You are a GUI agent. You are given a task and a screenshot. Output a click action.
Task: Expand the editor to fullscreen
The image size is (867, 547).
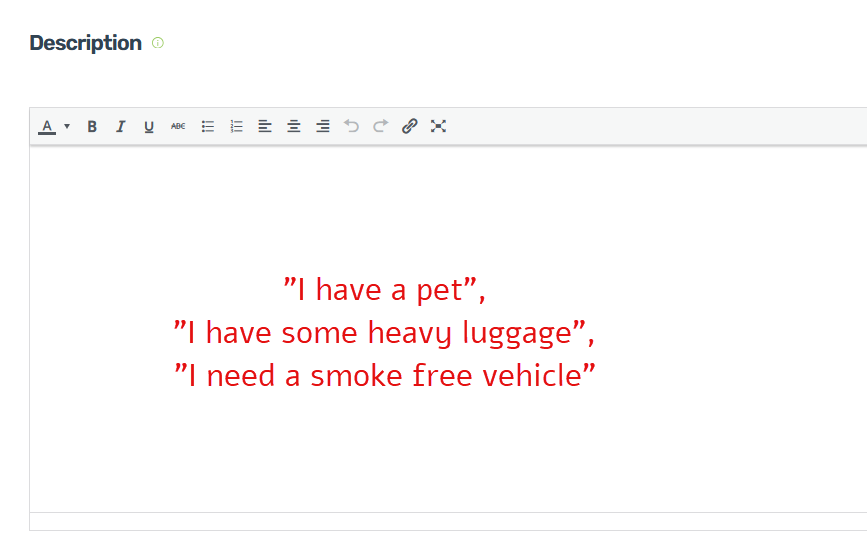click(438, 126)
